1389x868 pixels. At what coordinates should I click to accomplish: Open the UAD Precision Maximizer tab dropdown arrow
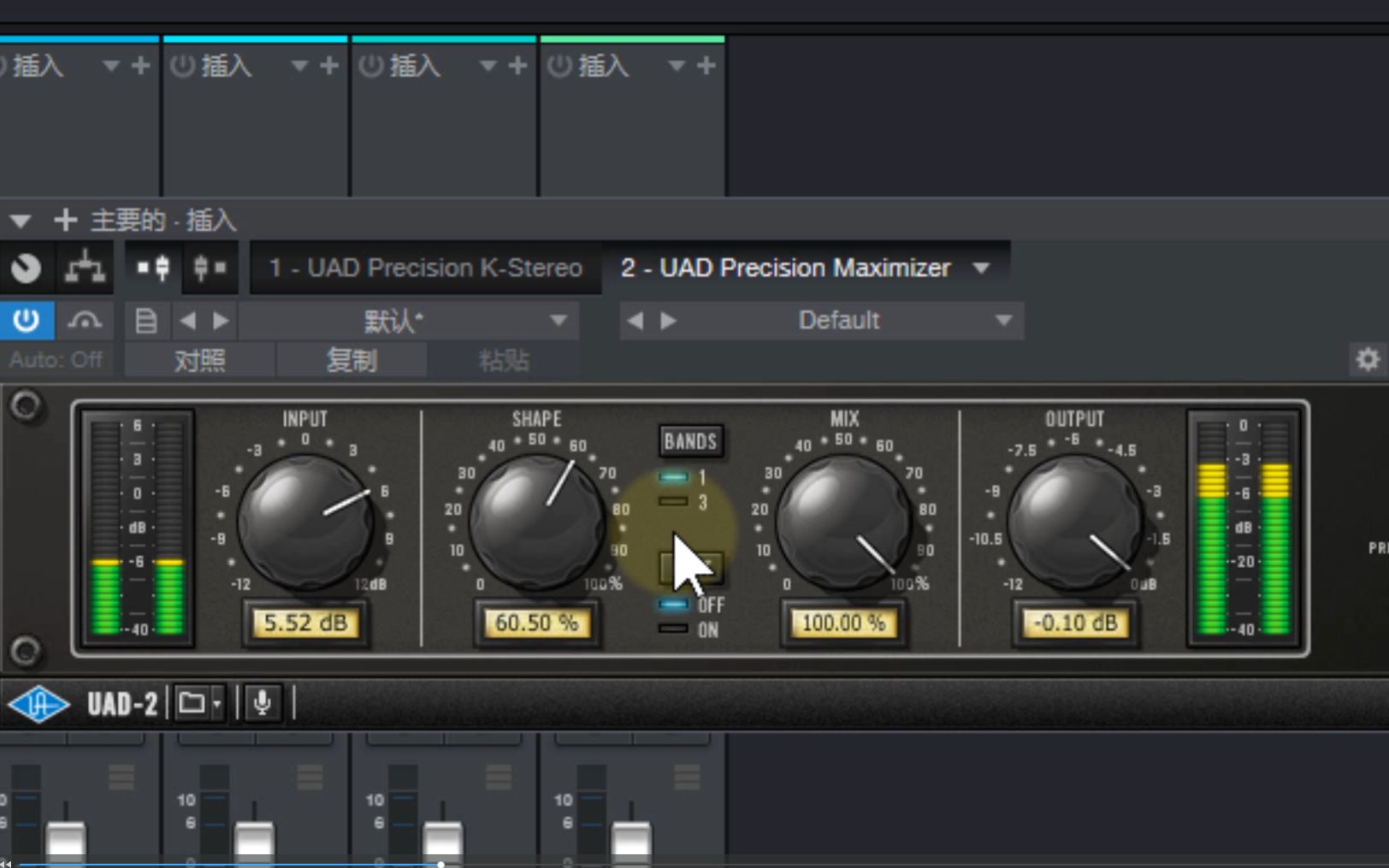coord(982,268)
